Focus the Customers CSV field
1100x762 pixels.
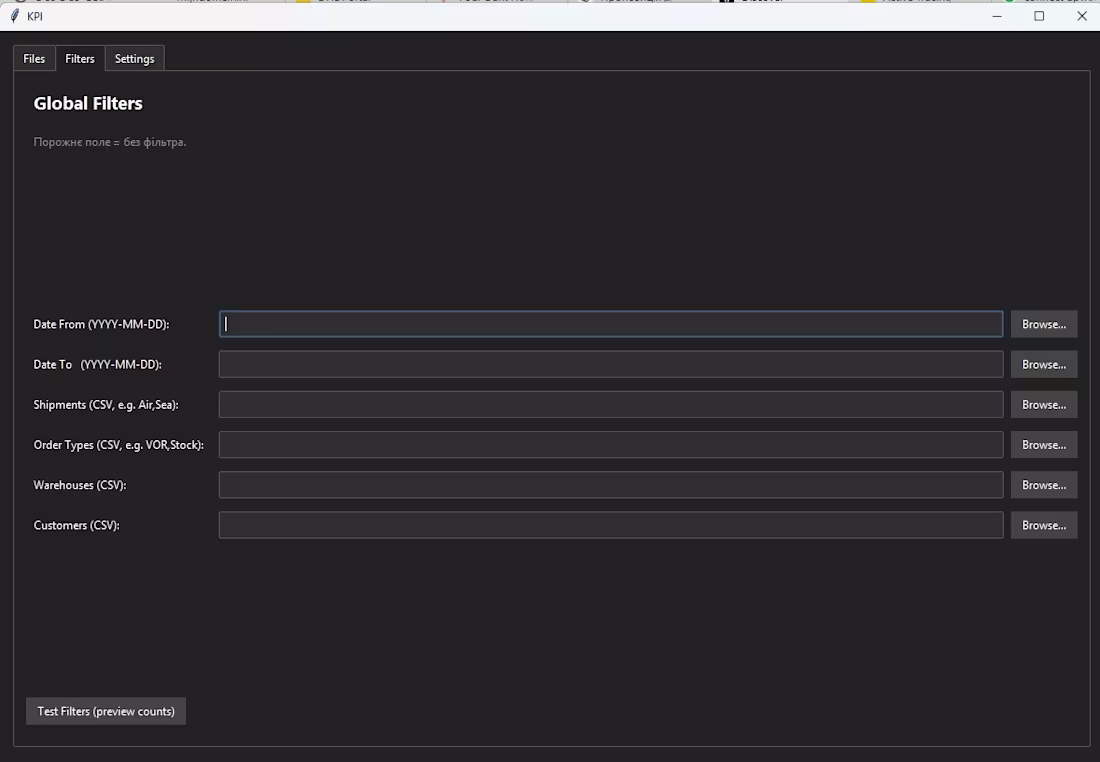coord(610,524)
